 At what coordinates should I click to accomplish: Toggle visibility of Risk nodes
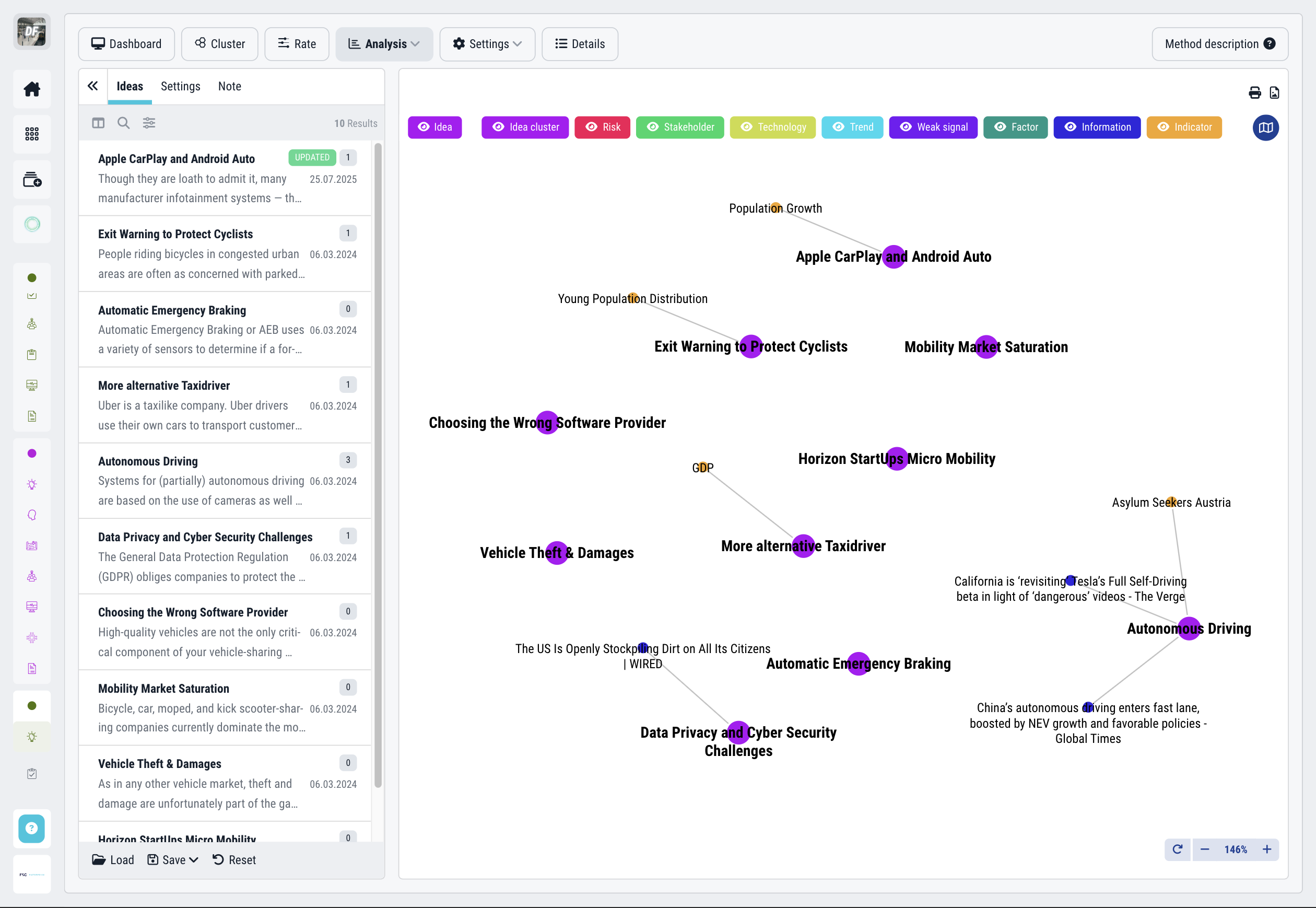602,127
